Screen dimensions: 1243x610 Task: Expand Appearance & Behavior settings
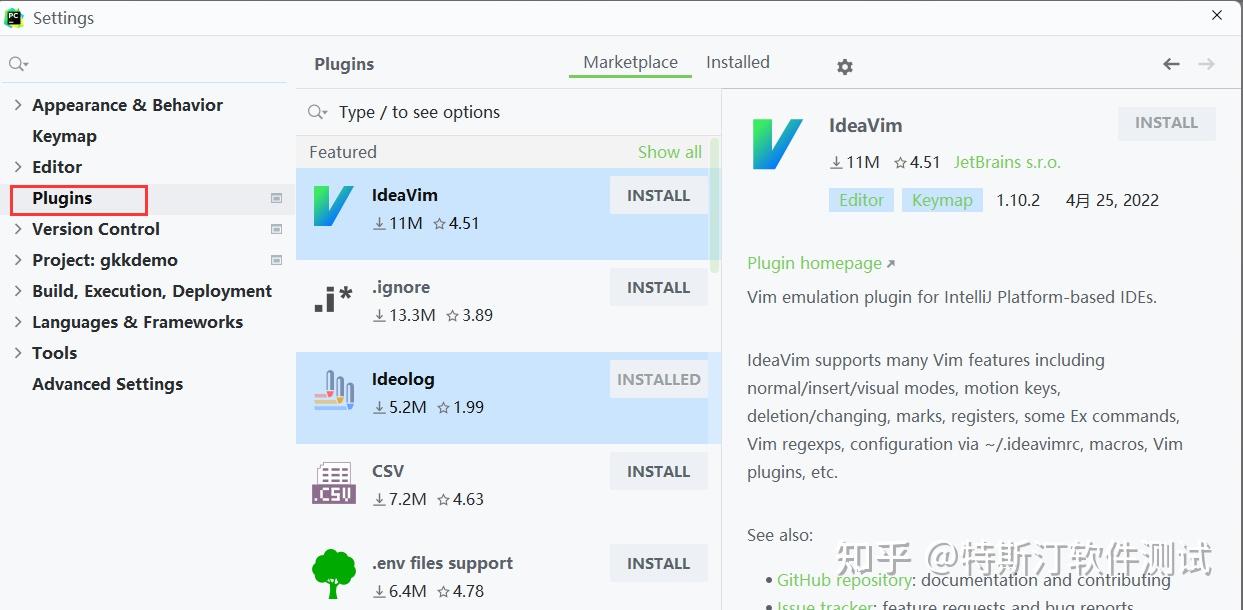pyautogui.click(x=18, y=105)
